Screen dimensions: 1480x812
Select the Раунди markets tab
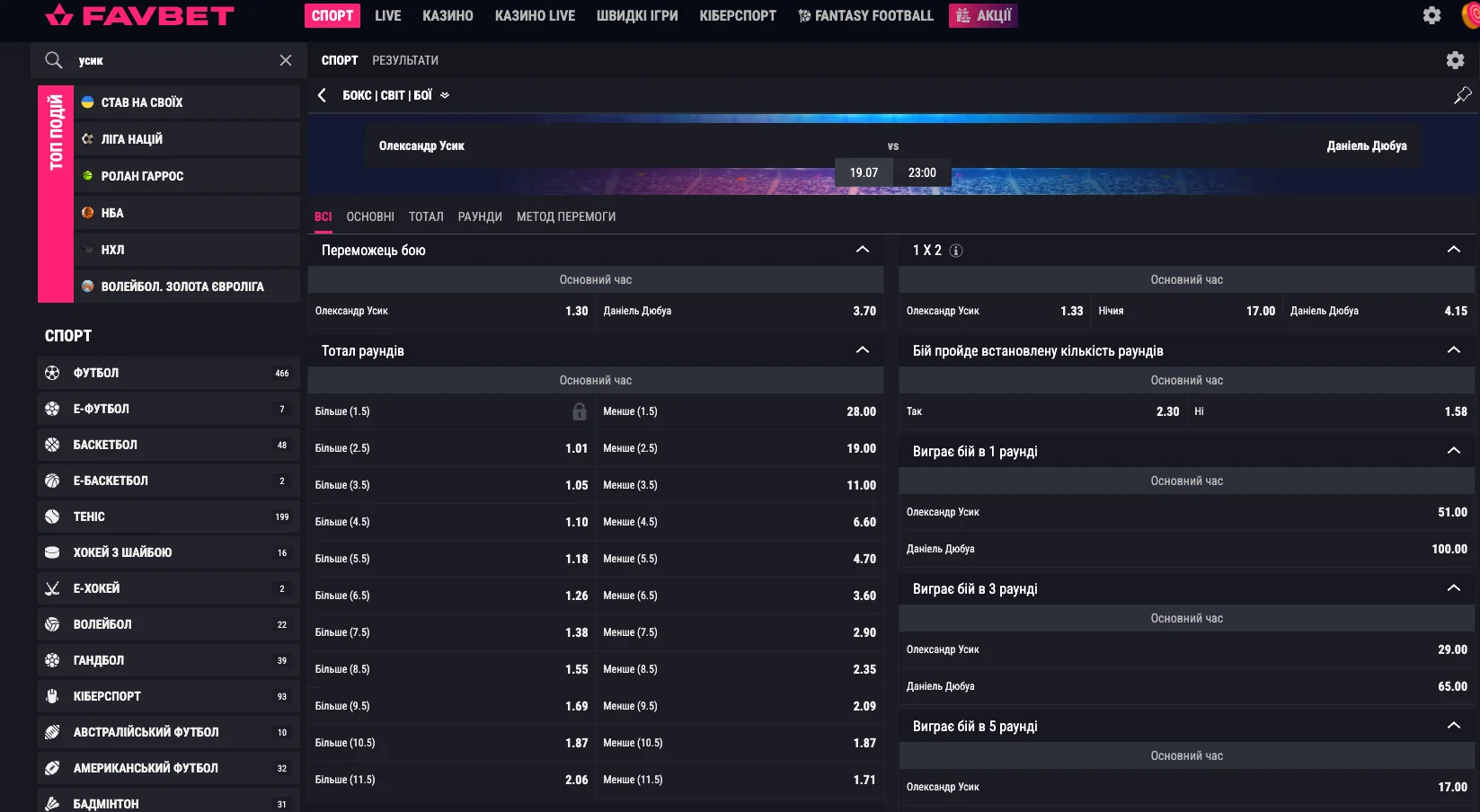tap(480, 216)
